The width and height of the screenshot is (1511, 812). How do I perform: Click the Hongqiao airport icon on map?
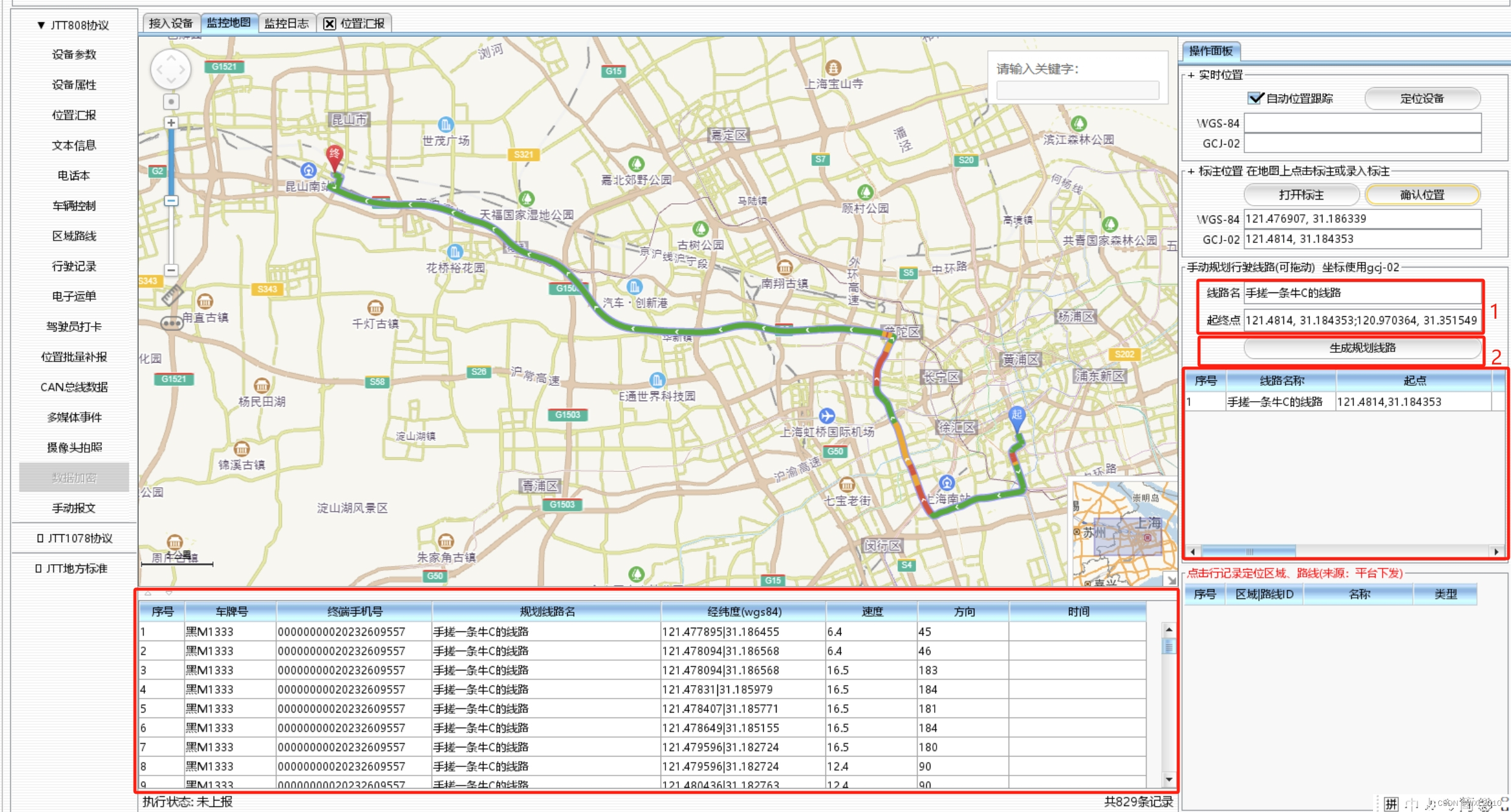pyautogui.click(x=827, y=416)
